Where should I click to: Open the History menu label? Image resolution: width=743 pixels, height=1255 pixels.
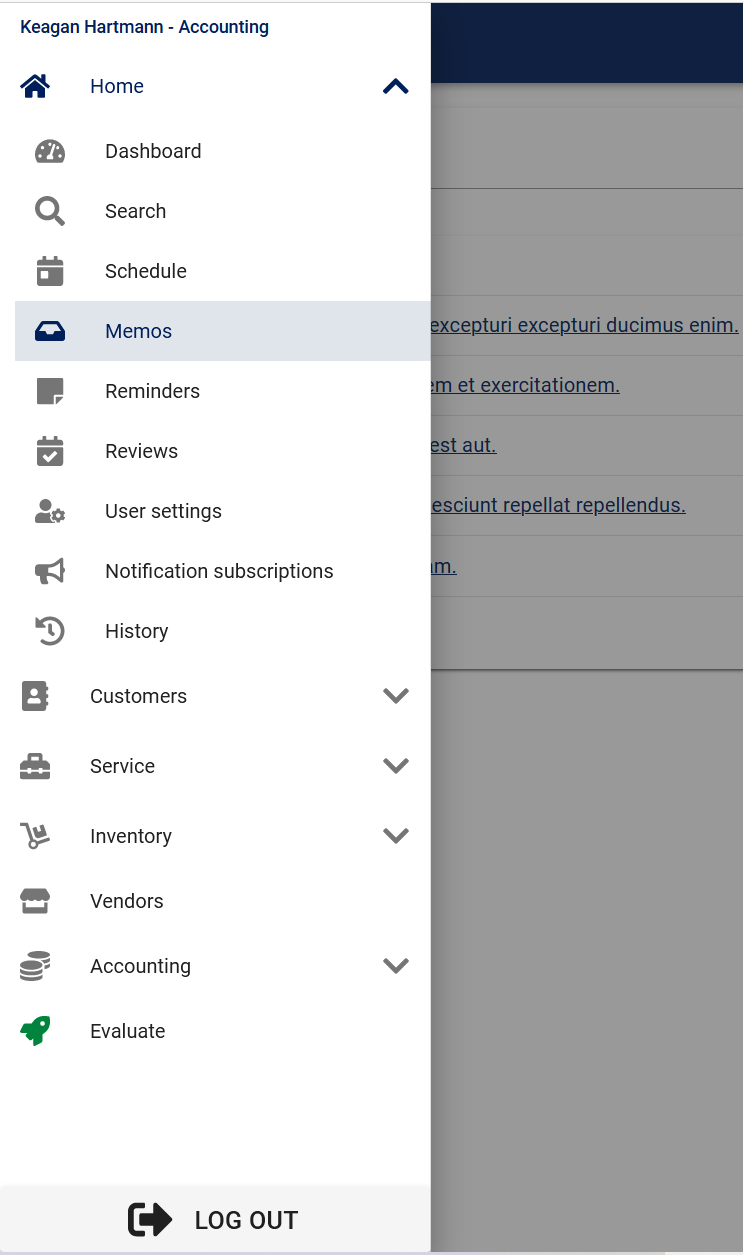[x=136, y=631]
